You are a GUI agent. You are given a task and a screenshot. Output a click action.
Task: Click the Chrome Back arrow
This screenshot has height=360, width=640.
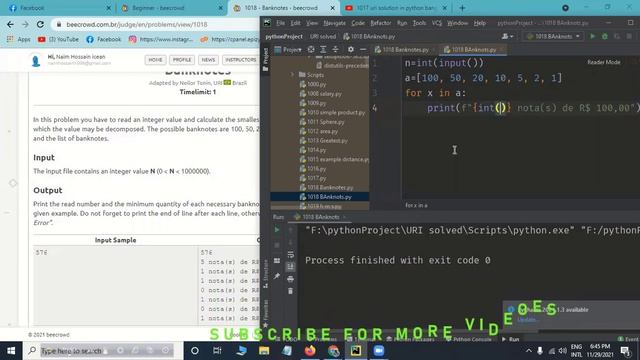[x=10, y=24]
